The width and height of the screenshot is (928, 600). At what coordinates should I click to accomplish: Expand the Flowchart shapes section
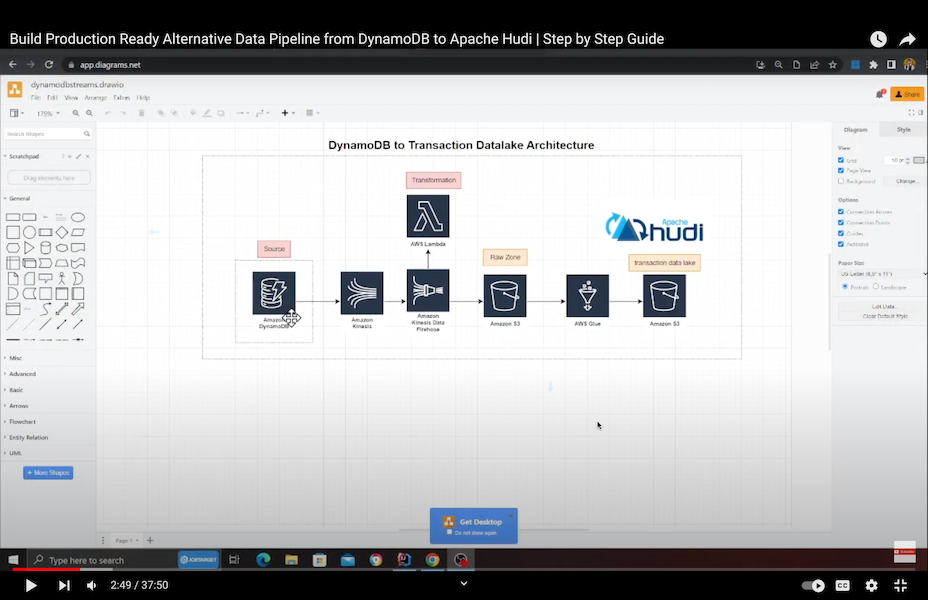pyautogui.click(x=22, y=422)
